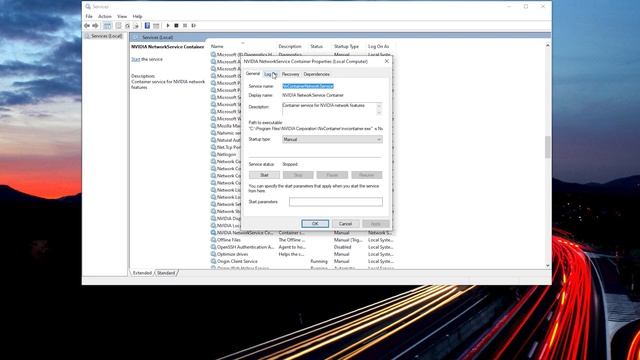The height and width of the screenshot is (360, 640).
Task: Open the View menu
Action: pyautogui.click(x=122, y=16)
